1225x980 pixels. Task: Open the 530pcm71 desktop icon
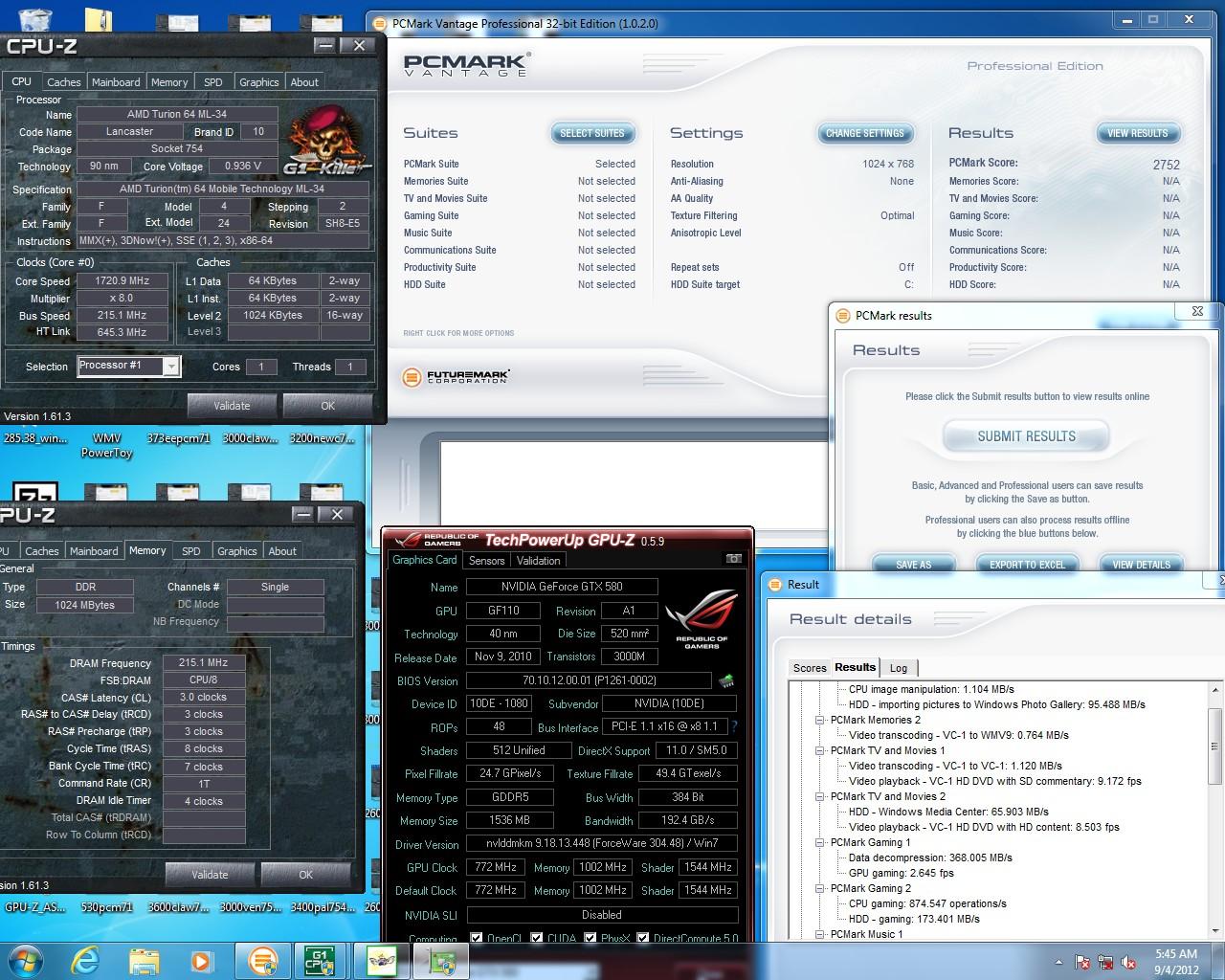click(x=106, y=906)
